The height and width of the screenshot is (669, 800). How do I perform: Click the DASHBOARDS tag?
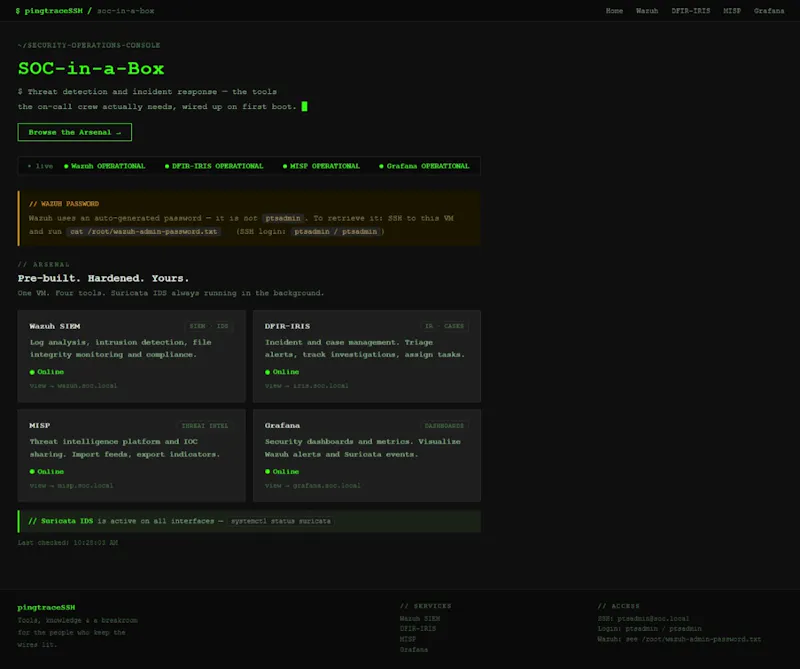pos(444,426)
